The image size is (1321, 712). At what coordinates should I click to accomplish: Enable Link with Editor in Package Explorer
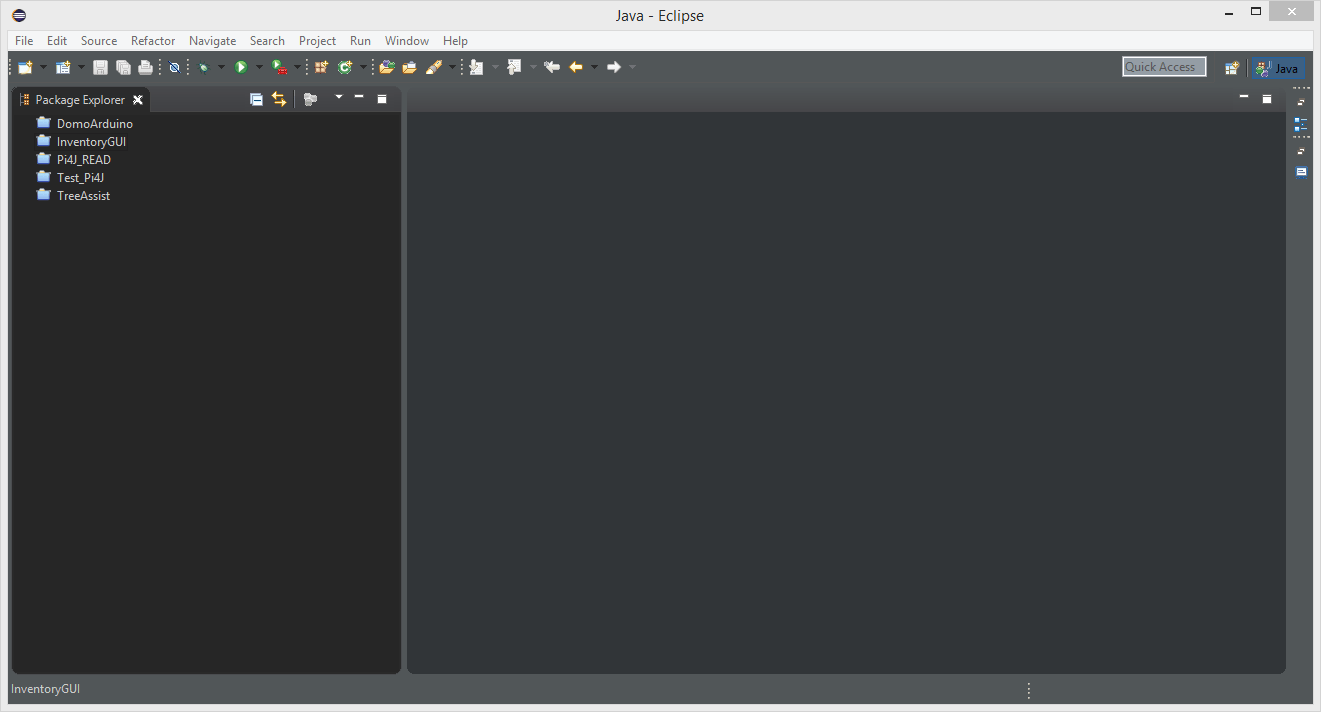pos(278,99)
